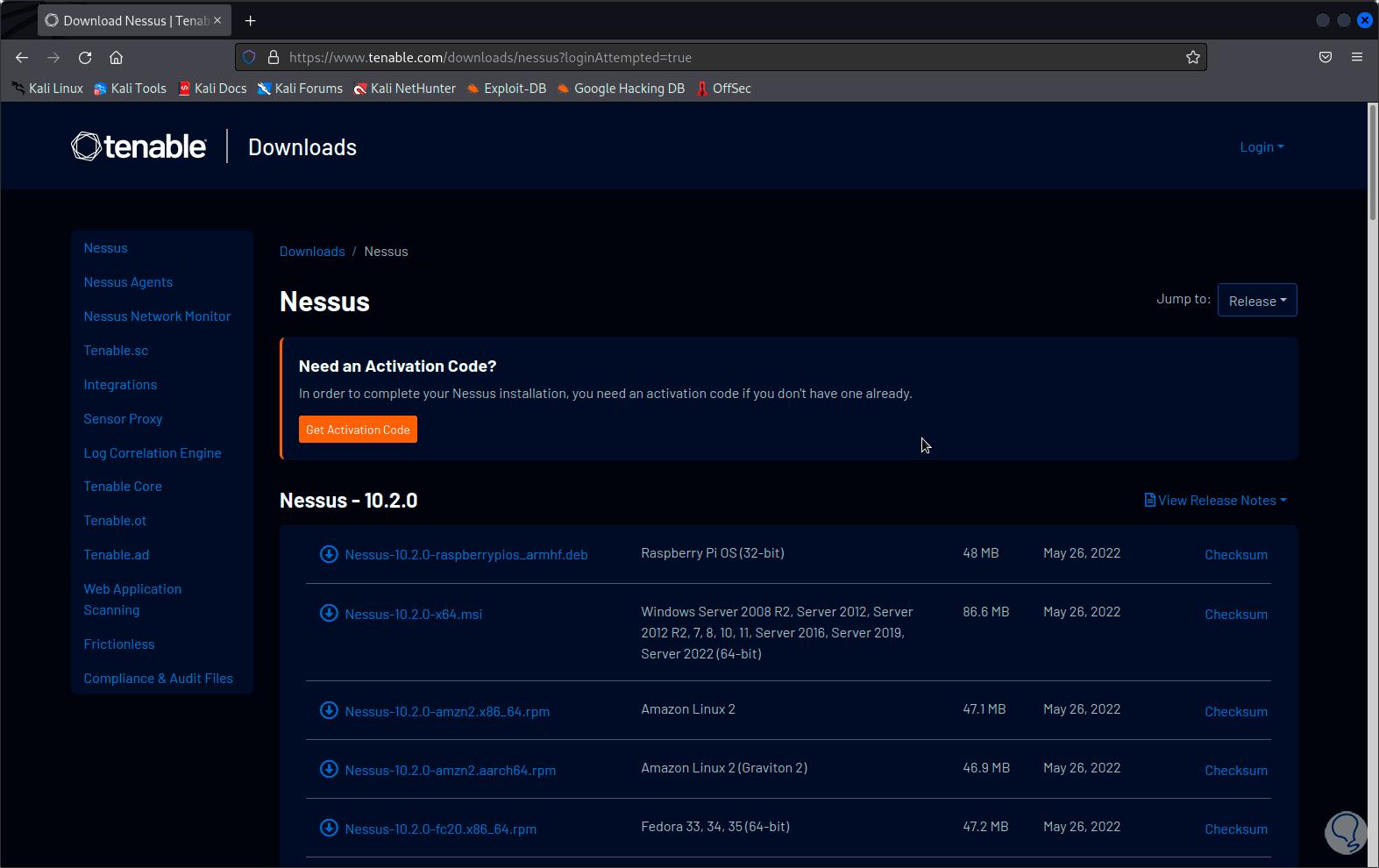Viewport: 1379px width, 868px height.
Task: Click the Downloads breadcrumb link
Action: pos(312,252)
